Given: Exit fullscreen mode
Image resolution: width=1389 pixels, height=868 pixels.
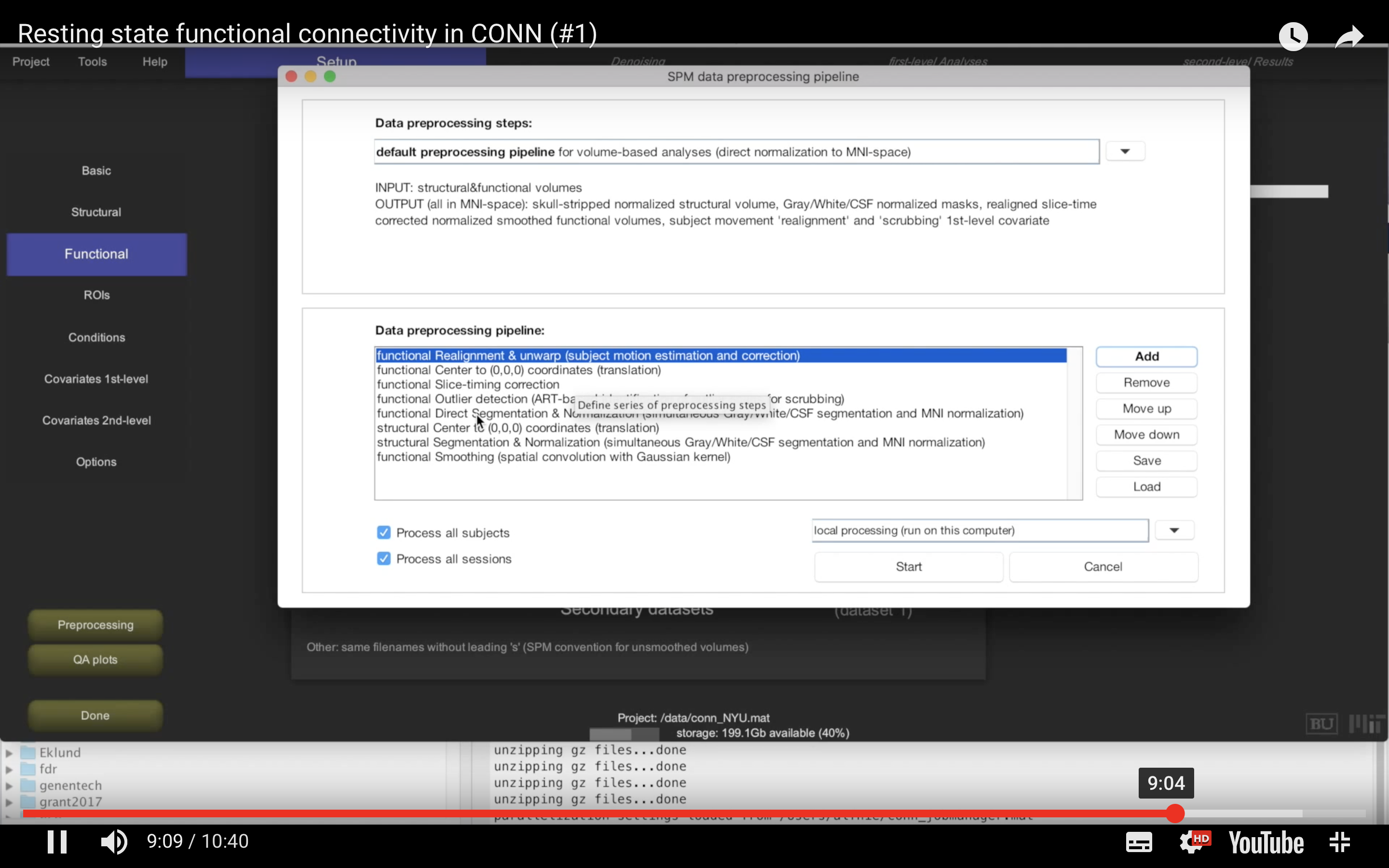Looking at the screenshot, I should pos(1340,842).
